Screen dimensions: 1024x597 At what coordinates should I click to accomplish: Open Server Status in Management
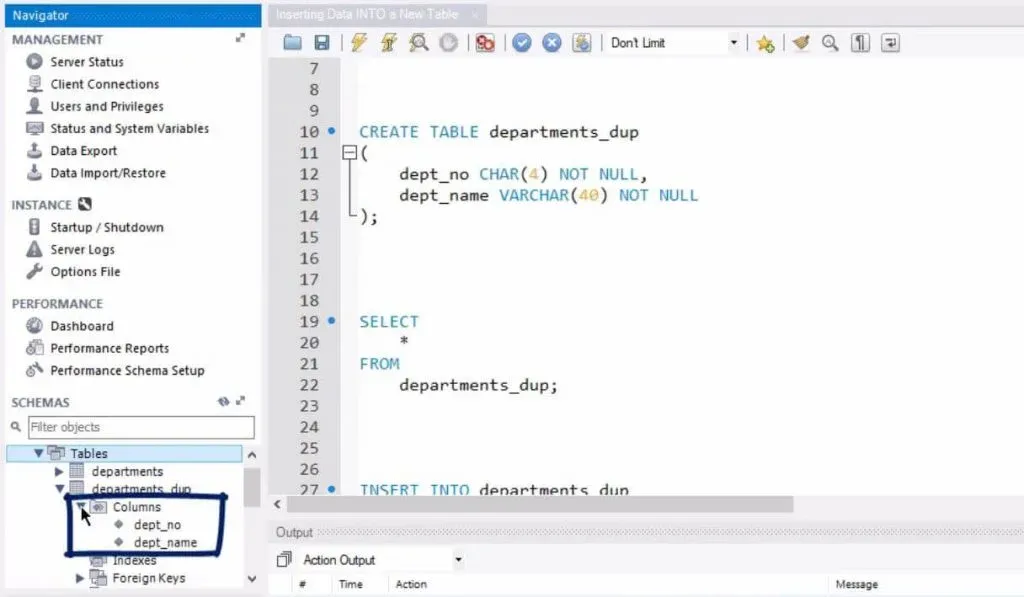[86, 62]
